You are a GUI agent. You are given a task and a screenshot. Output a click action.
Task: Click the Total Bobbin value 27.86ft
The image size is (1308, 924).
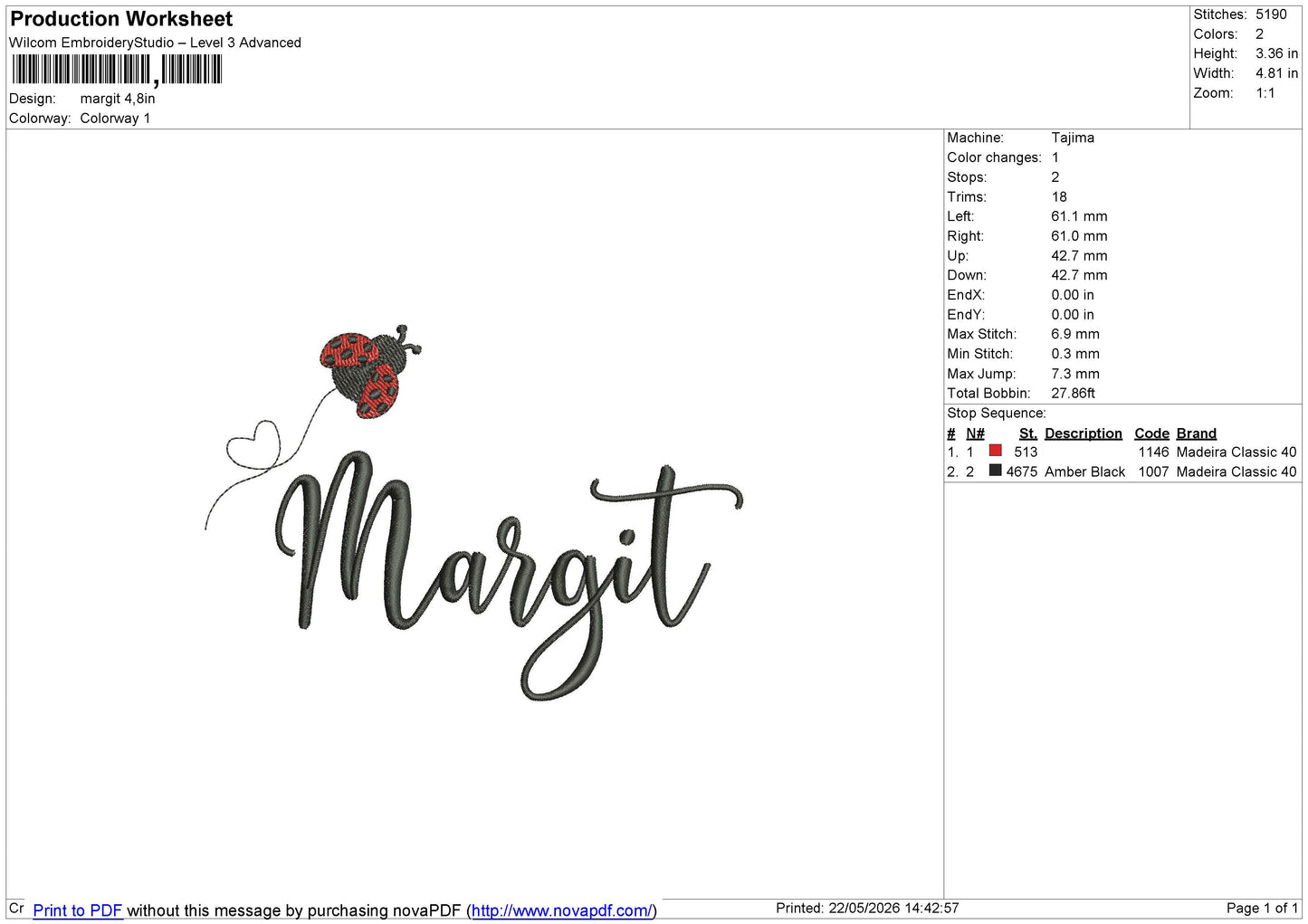1073,393
